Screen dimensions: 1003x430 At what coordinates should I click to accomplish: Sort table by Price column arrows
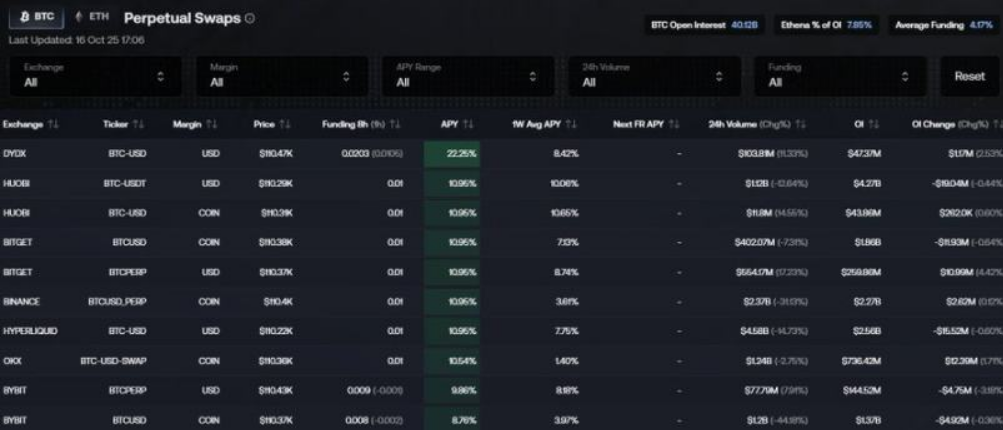(x=285, y=125)
